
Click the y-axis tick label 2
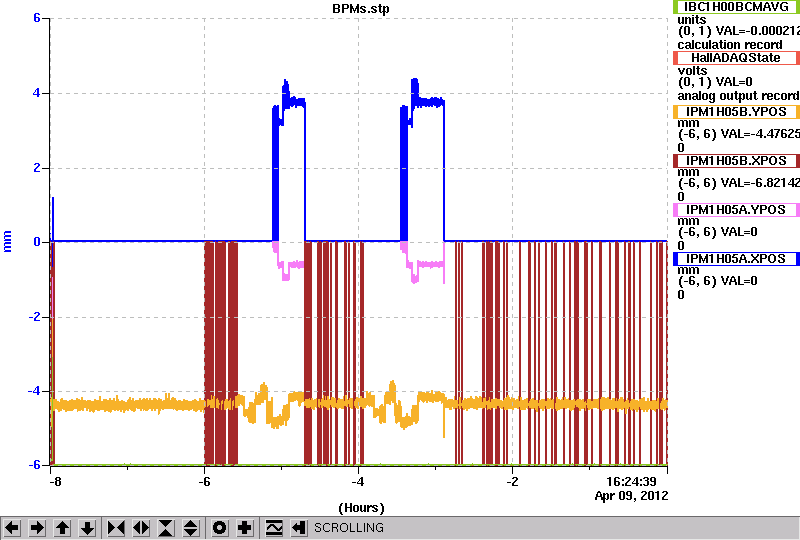click(x=37, y=168)
